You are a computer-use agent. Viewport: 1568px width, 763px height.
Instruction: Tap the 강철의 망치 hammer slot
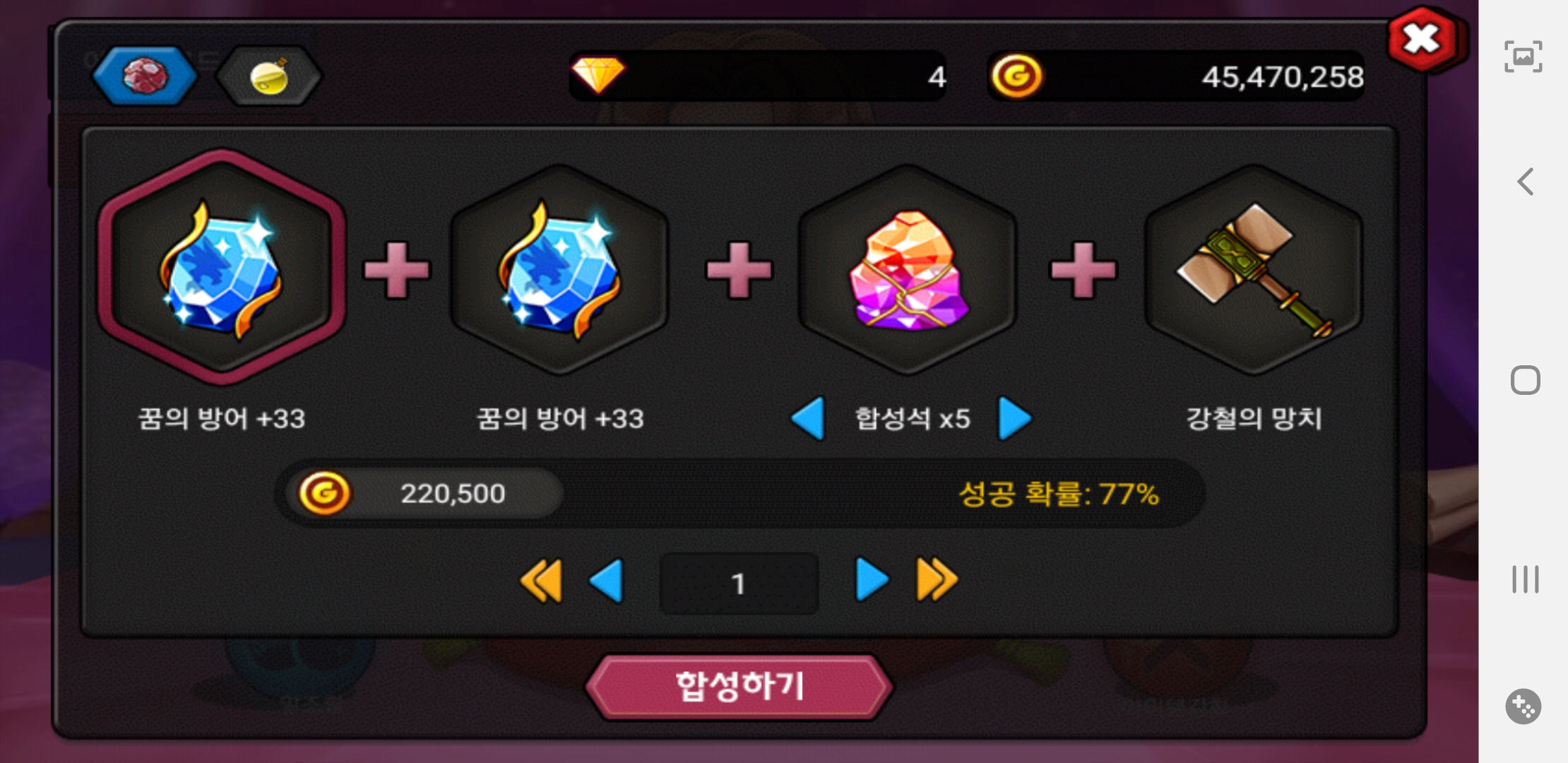click(1254, 269)
